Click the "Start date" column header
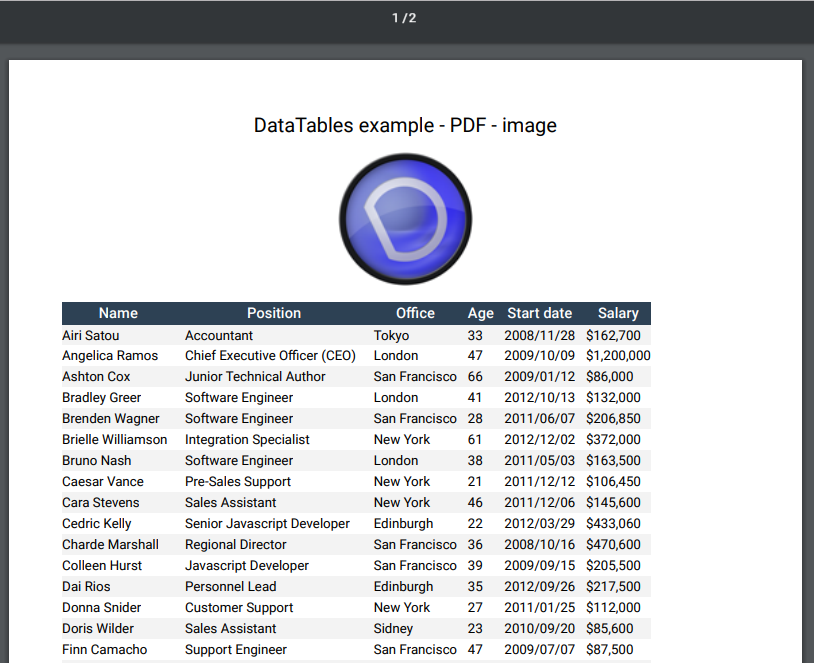814x663 pixels. coord(539,313)
